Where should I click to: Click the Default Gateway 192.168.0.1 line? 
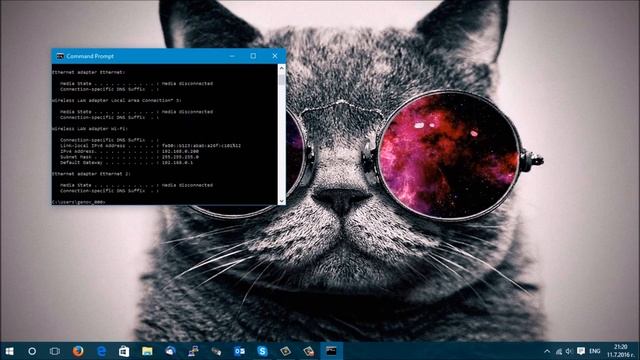(x=127, y=162)
